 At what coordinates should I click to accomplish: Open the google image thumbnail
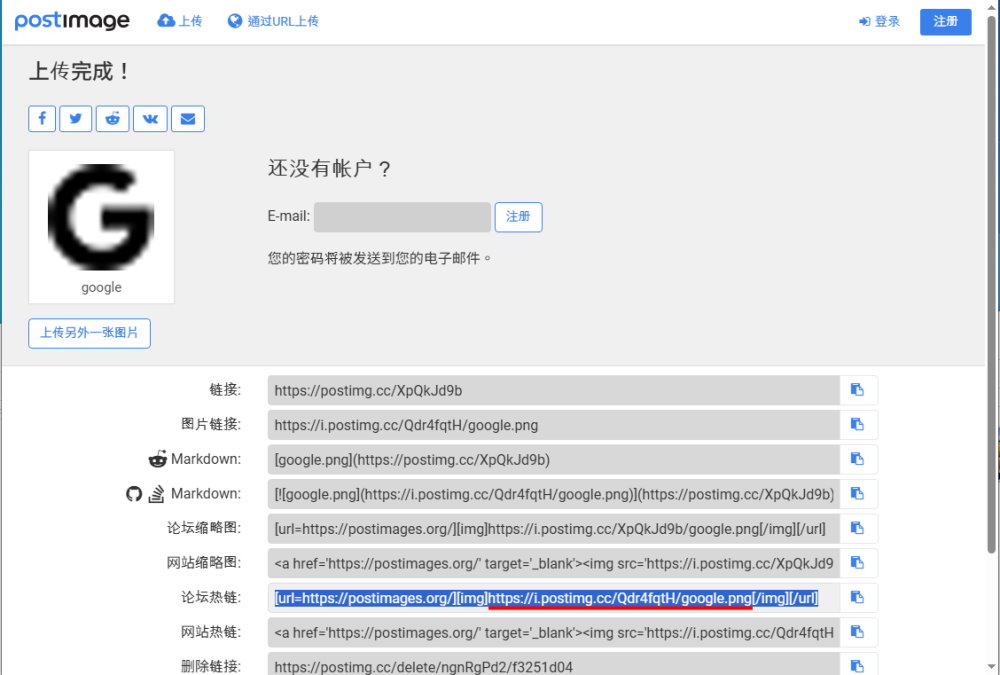click(101, 217)
